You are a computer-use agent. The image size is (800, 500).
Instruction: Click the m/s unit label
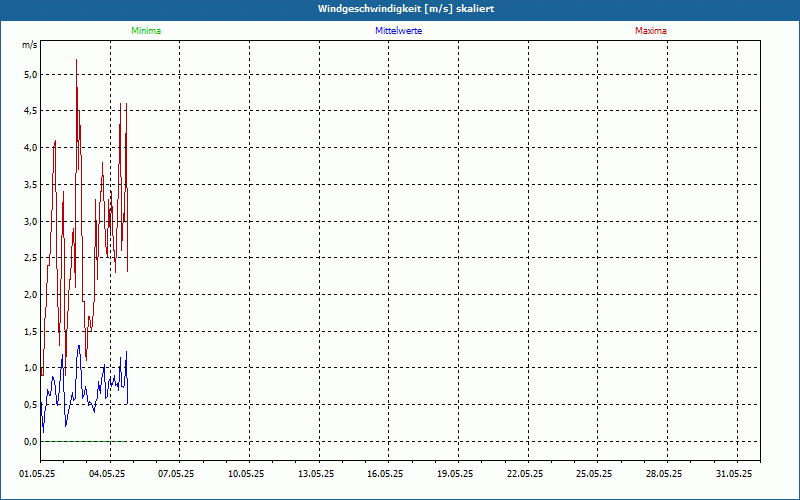tap(30, 45)
